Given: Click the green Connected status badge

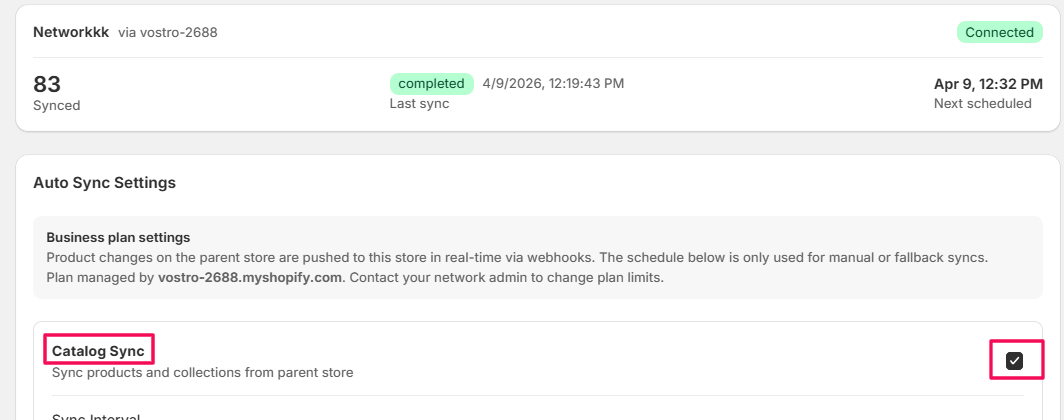Looking at the screenshot, I should pos(999,32).
